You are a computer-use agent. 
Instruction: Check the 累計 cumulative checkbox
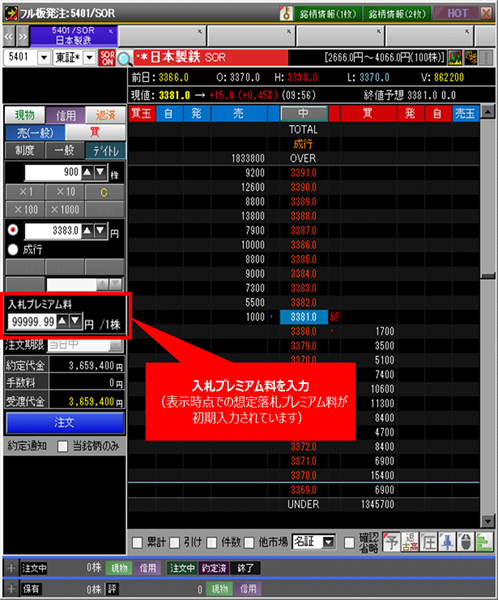point(137,542)
